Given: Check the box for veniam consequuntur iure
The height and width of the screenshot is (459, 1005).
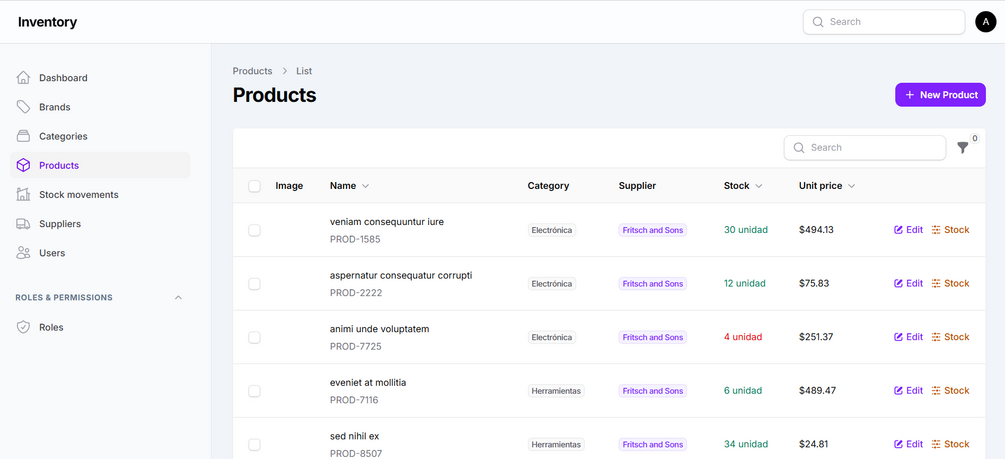Looking at the screenshot, I should click(254, 230).
